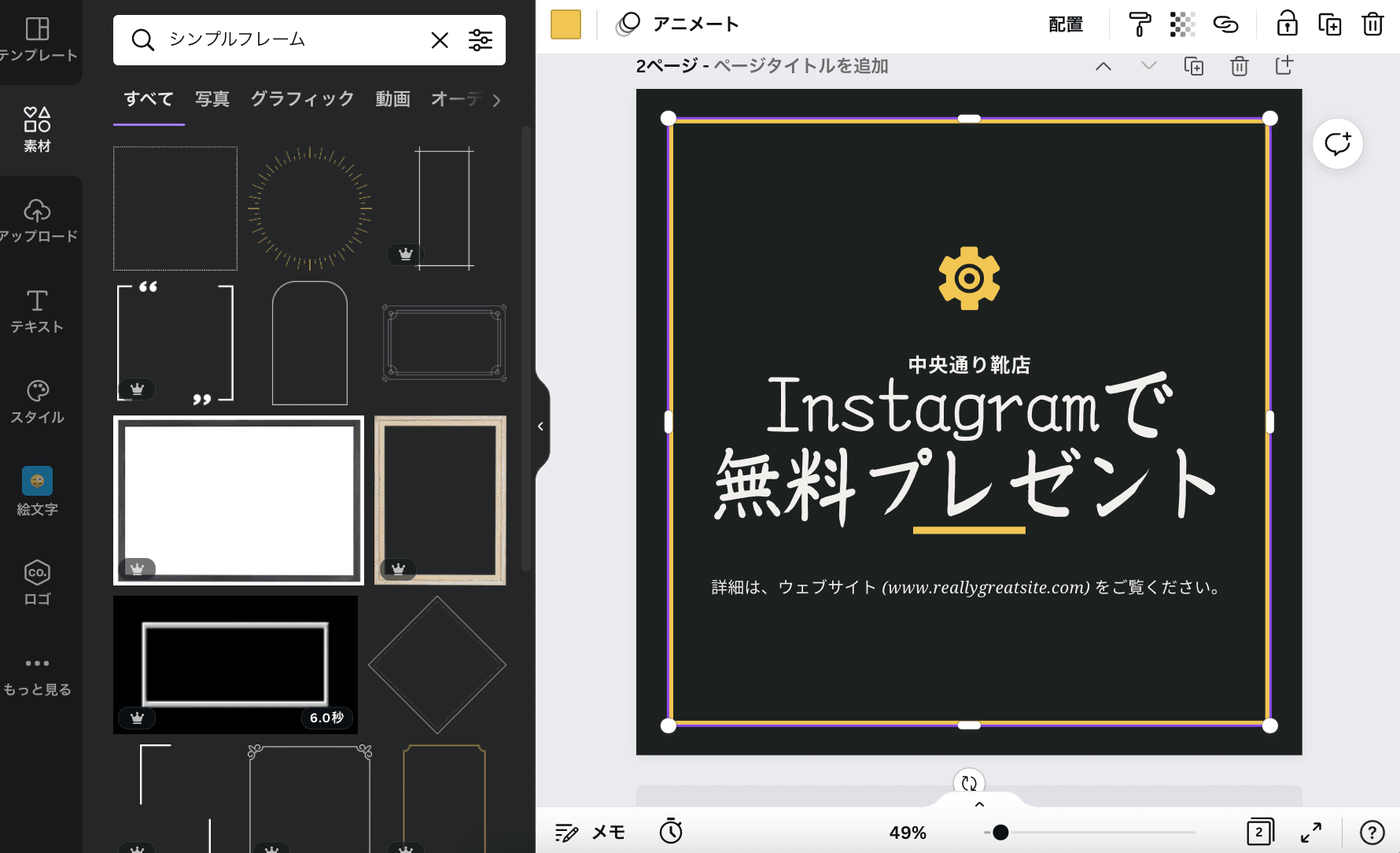The image size is (1400, 853).
Task: Select the 素材 panel in the sidebar
Action: (36, 128)
